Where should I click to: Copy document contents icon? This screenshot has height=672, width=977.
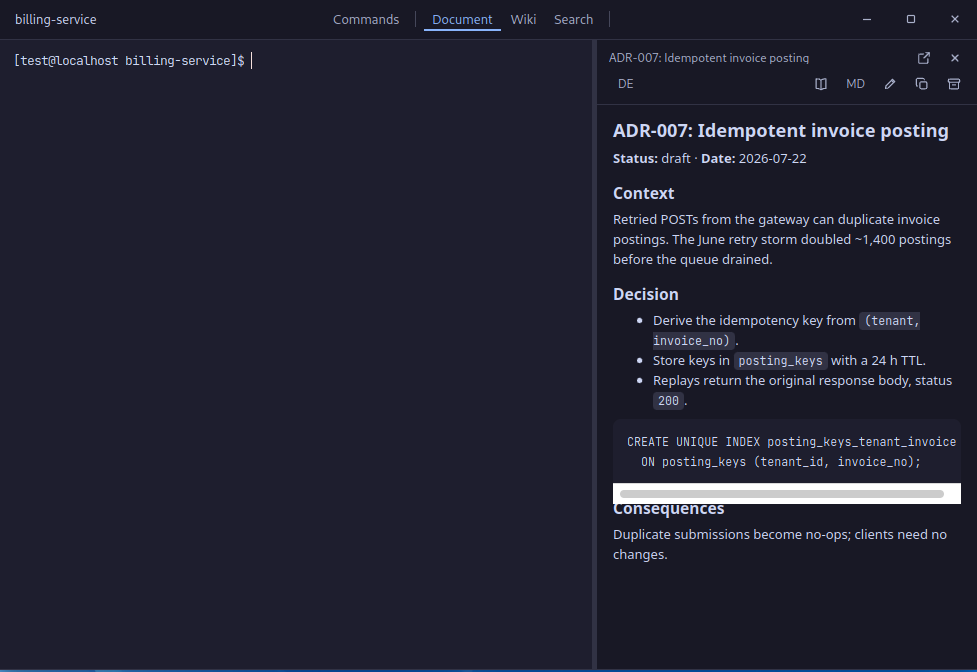922,84
